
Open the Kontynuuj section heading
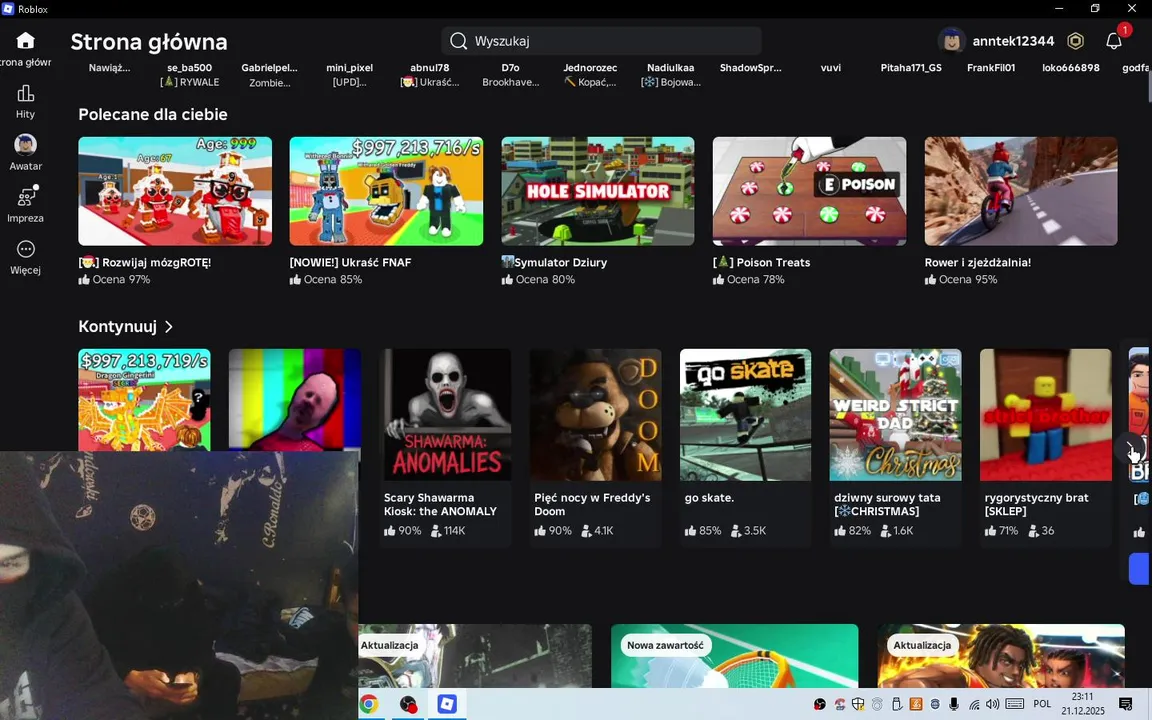(x=118, y=326)
